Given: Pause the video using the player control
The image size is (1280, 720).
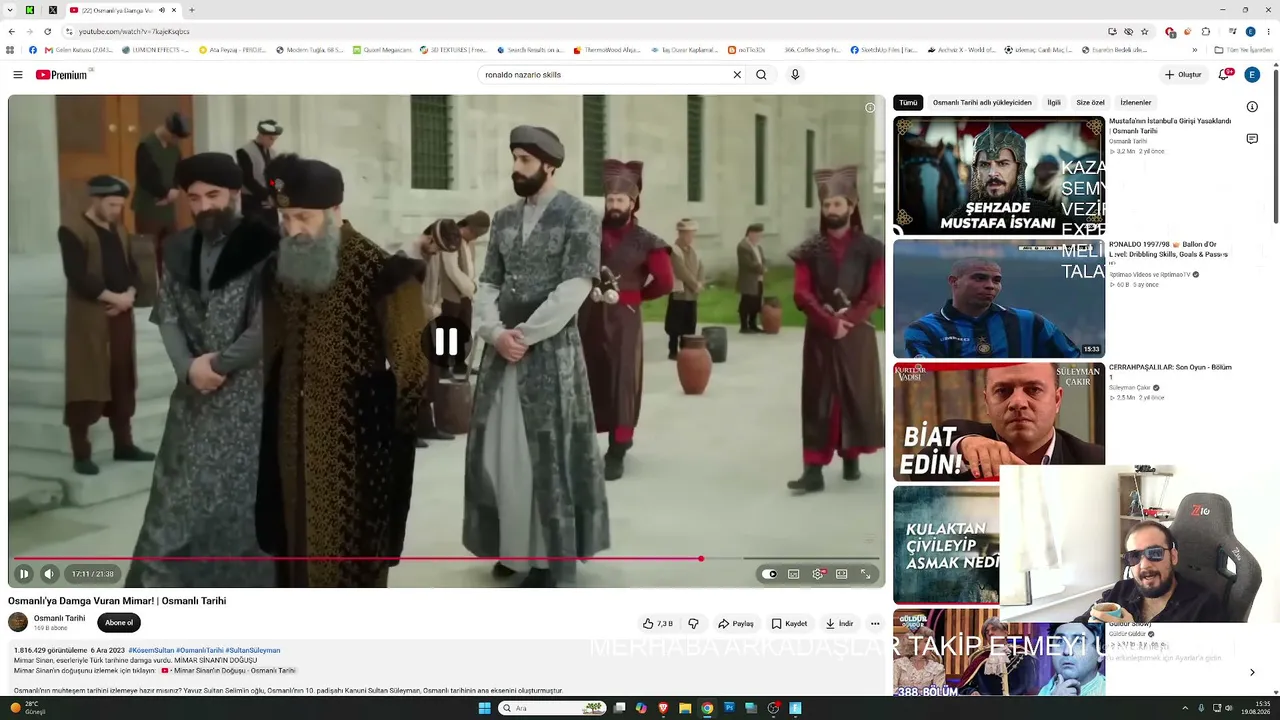Looking at the screenshot, I should click(24, 574).
